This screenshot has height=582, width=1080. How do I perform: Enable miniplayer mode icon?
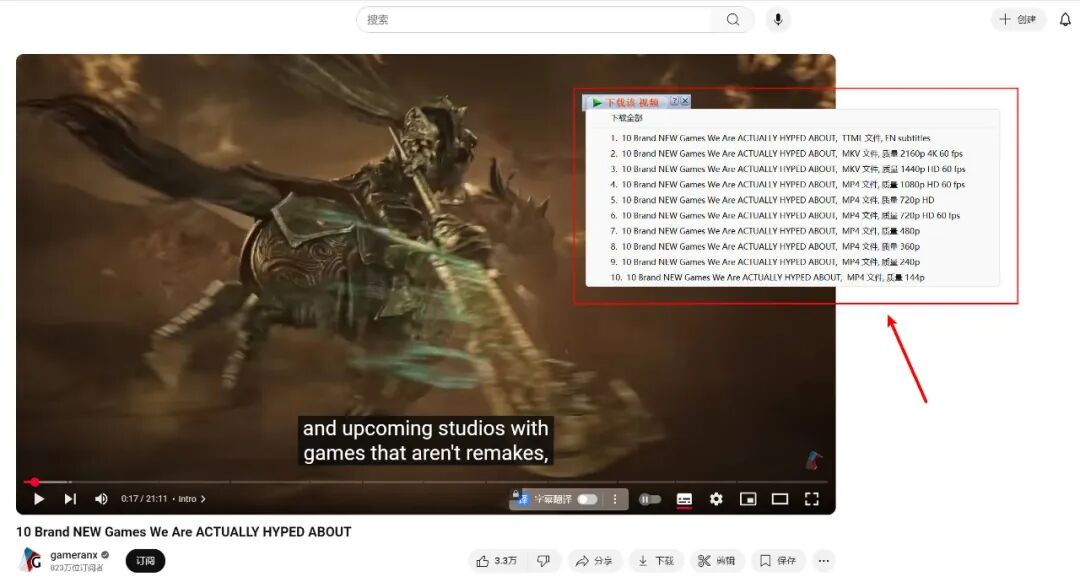pos(748,499)
